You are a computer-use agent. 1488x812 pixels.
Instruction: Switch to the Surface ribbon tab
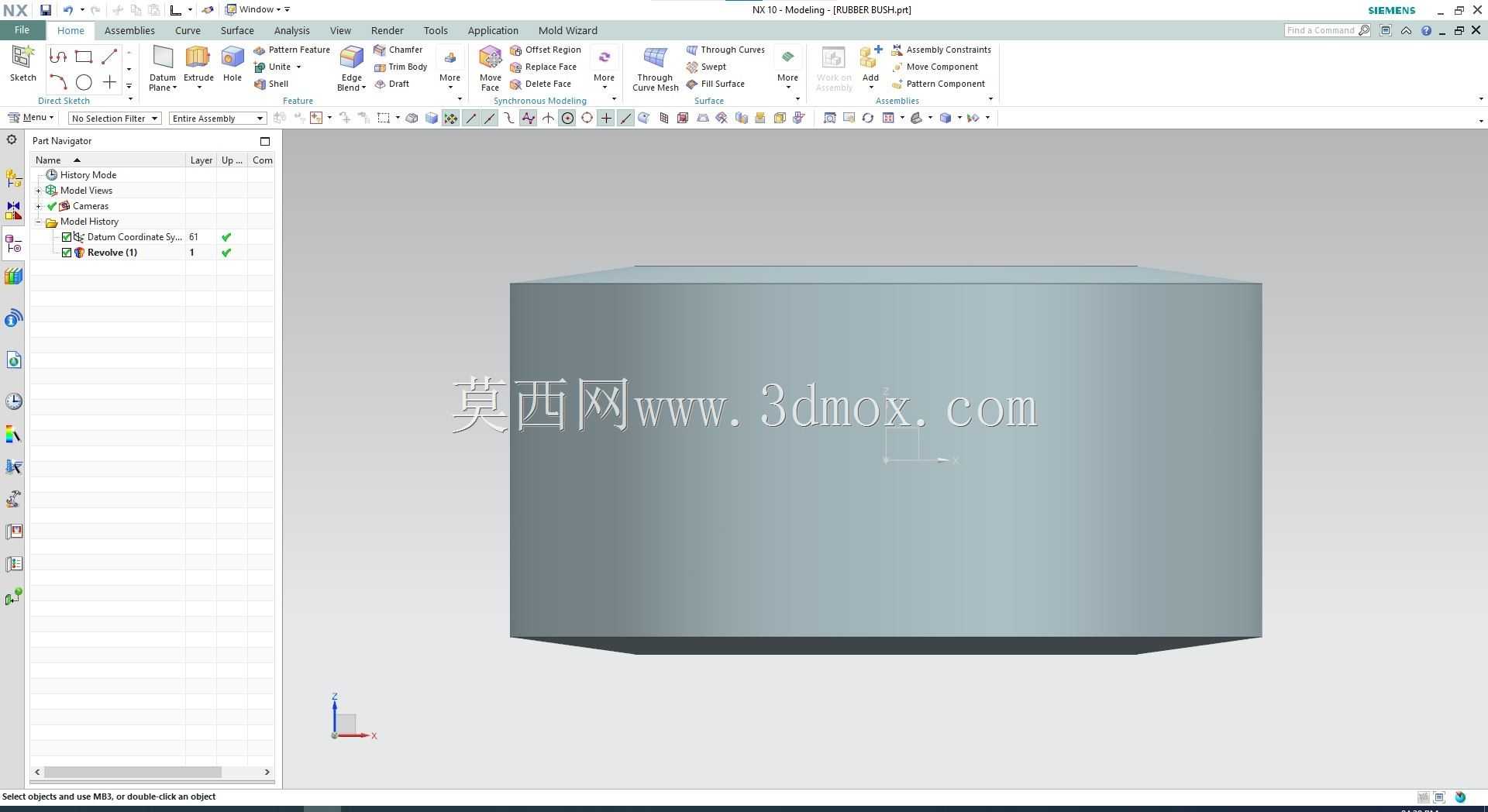[x=237, y=31]
